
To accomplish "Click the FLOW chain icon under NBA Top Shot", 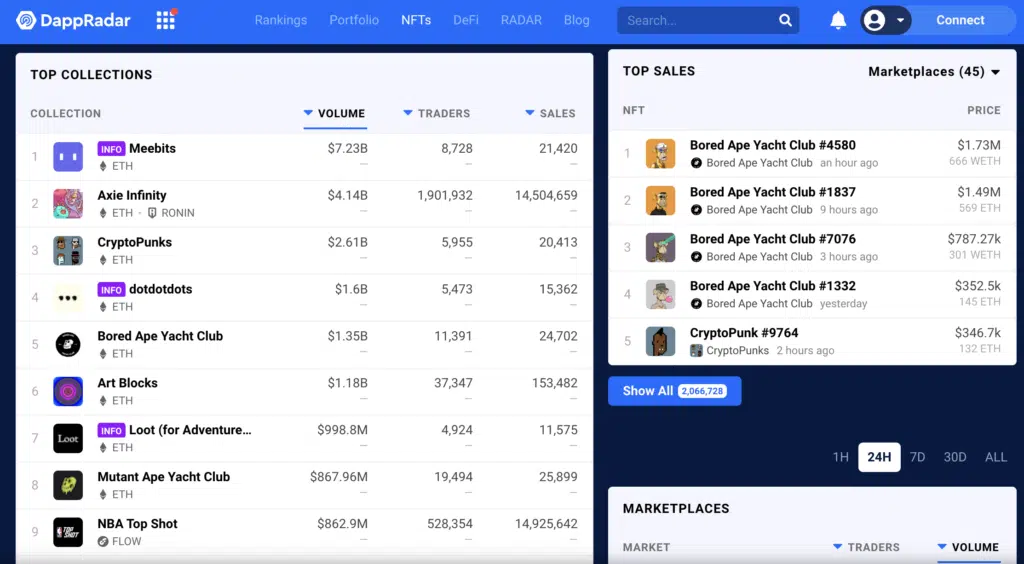I will click(x=103, y=541).
